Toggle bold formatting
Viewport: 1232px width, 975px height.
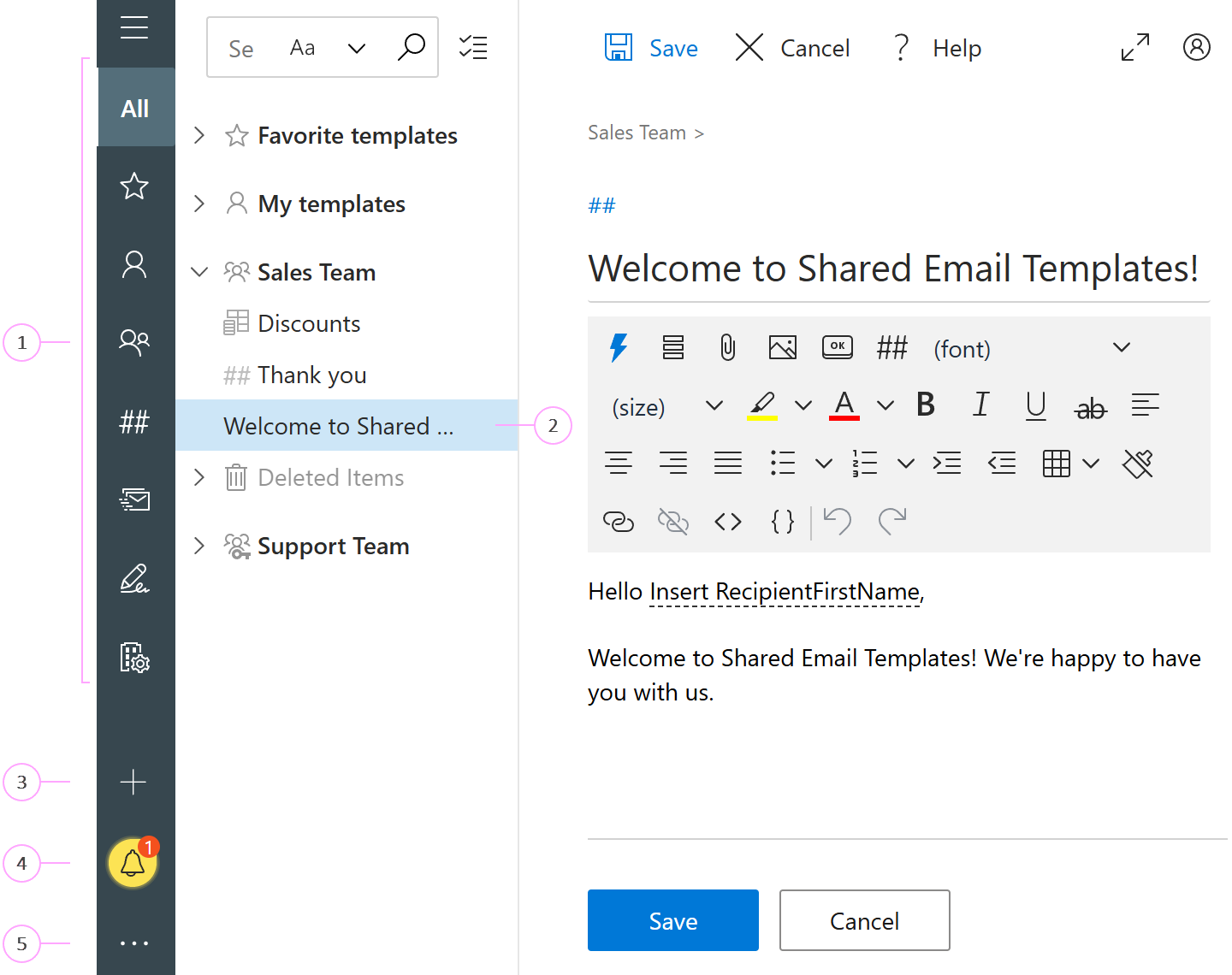926,405
